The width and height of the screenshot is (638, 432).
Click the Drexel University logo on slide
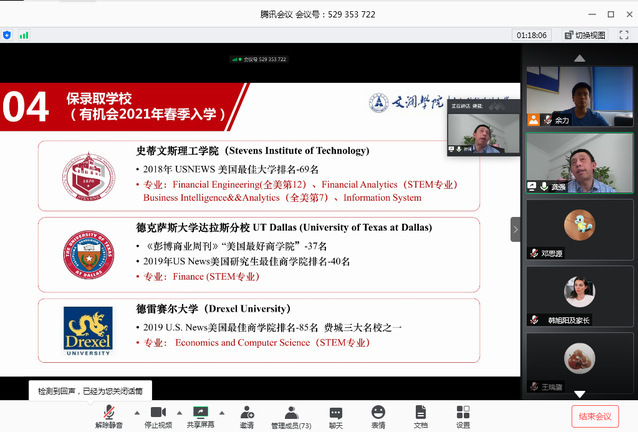(x=88, y=331)
